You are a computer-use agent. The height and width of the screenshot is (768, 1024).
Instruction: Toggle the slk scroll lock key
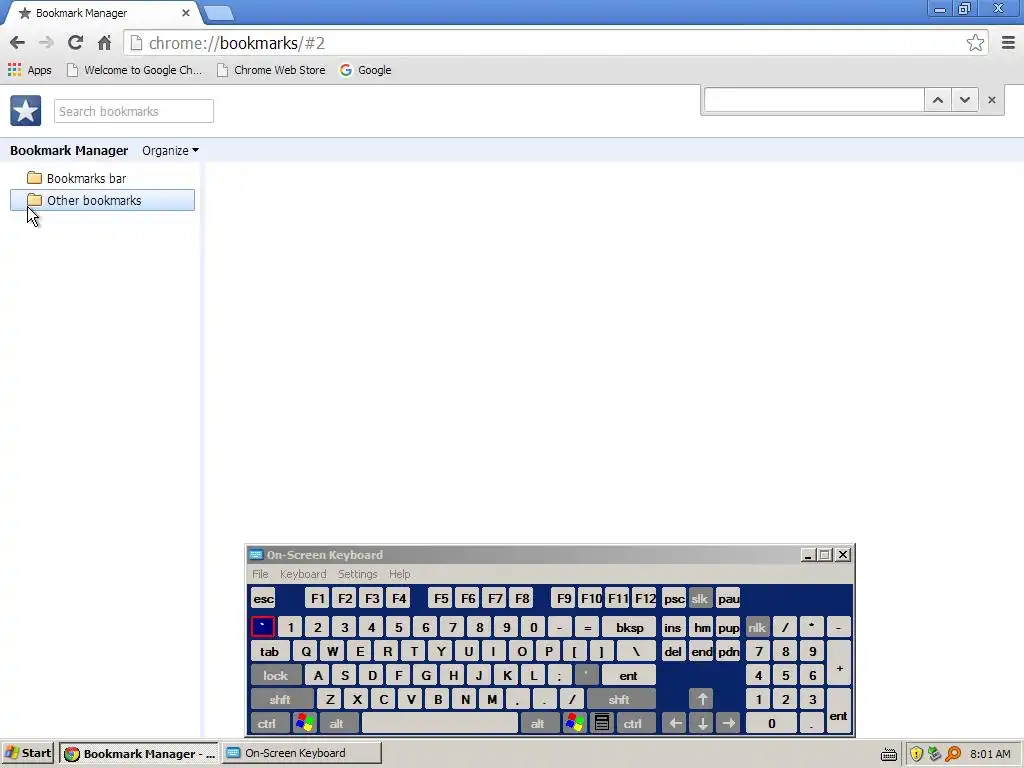click(700, 599)
